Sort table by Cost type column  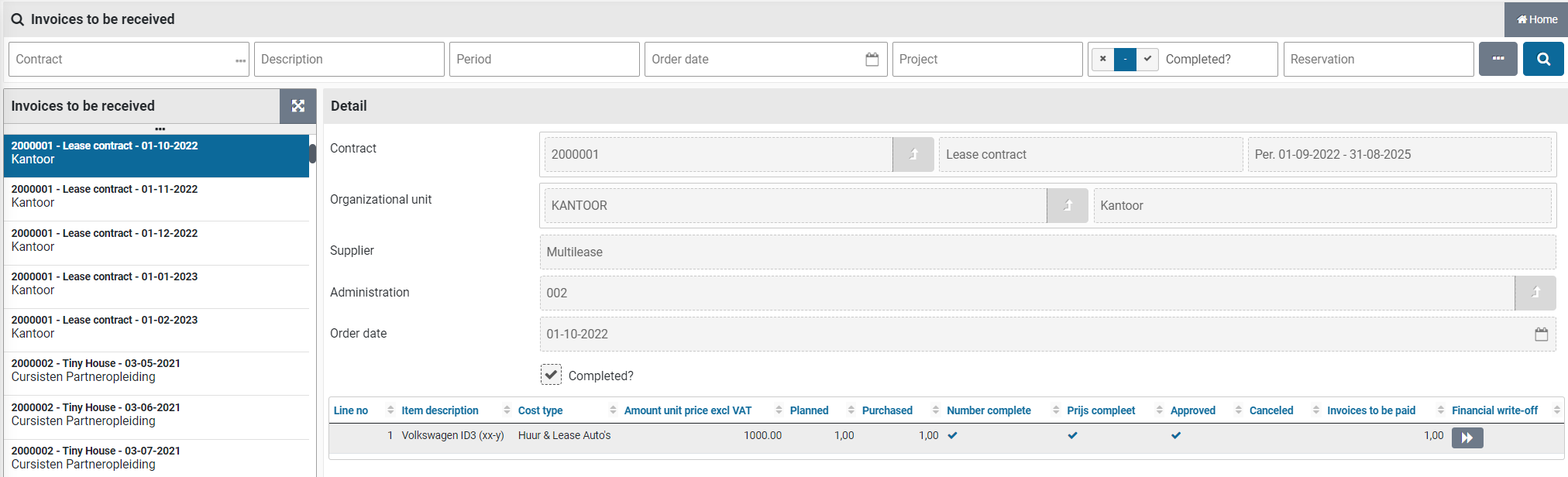[540, 410]
